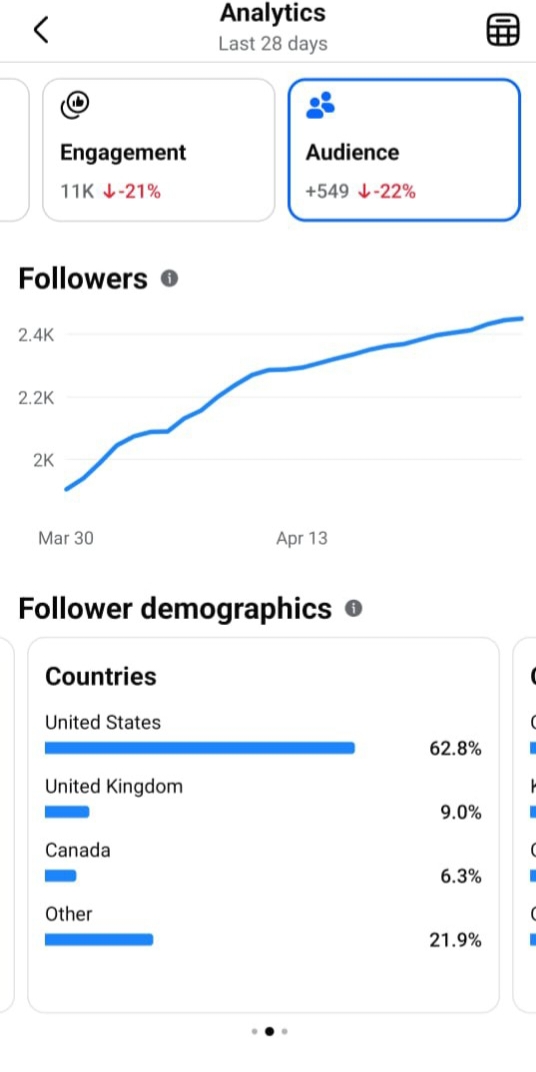Select the Audience metric card

(x=404, y=150)
